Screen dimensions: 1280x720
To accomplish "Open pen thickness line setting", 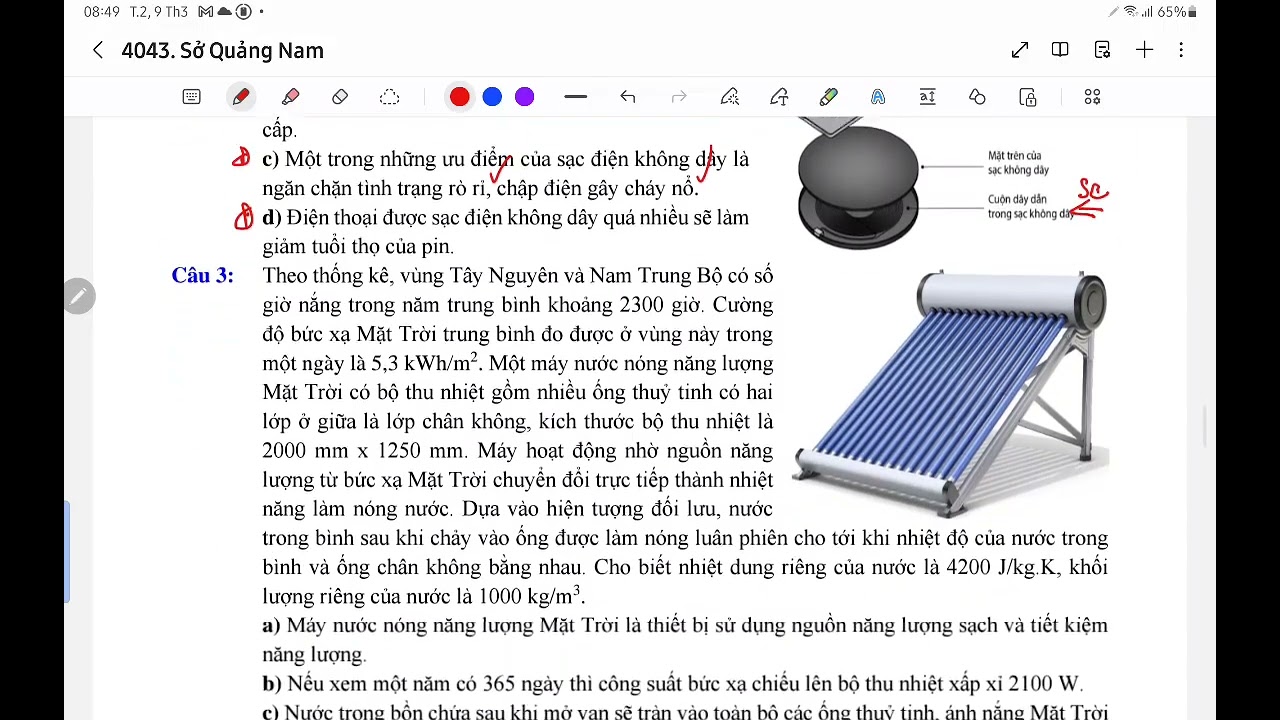I will tap(575, 97).
